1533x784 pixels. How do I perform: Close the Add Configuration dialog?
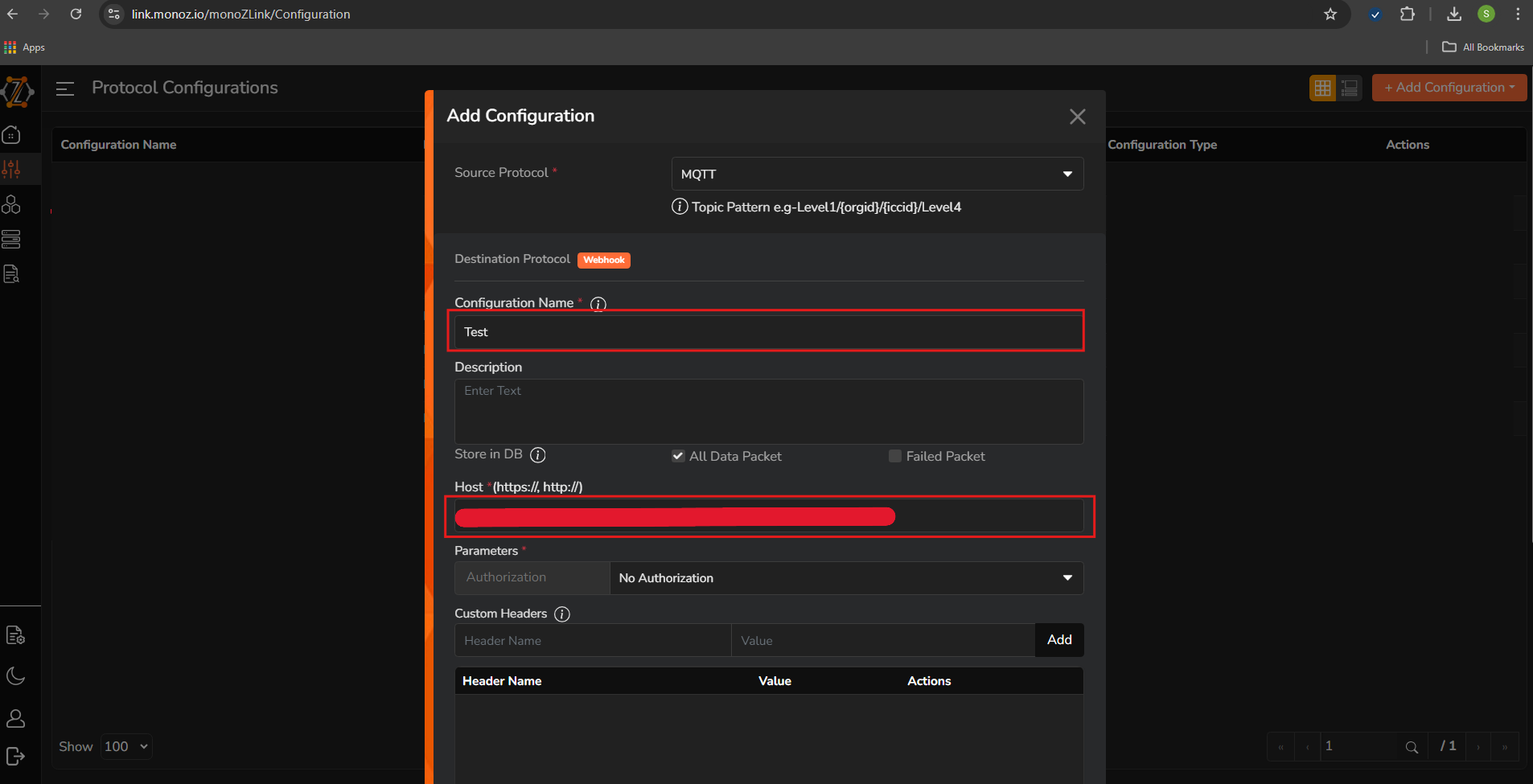[1077, 117]
